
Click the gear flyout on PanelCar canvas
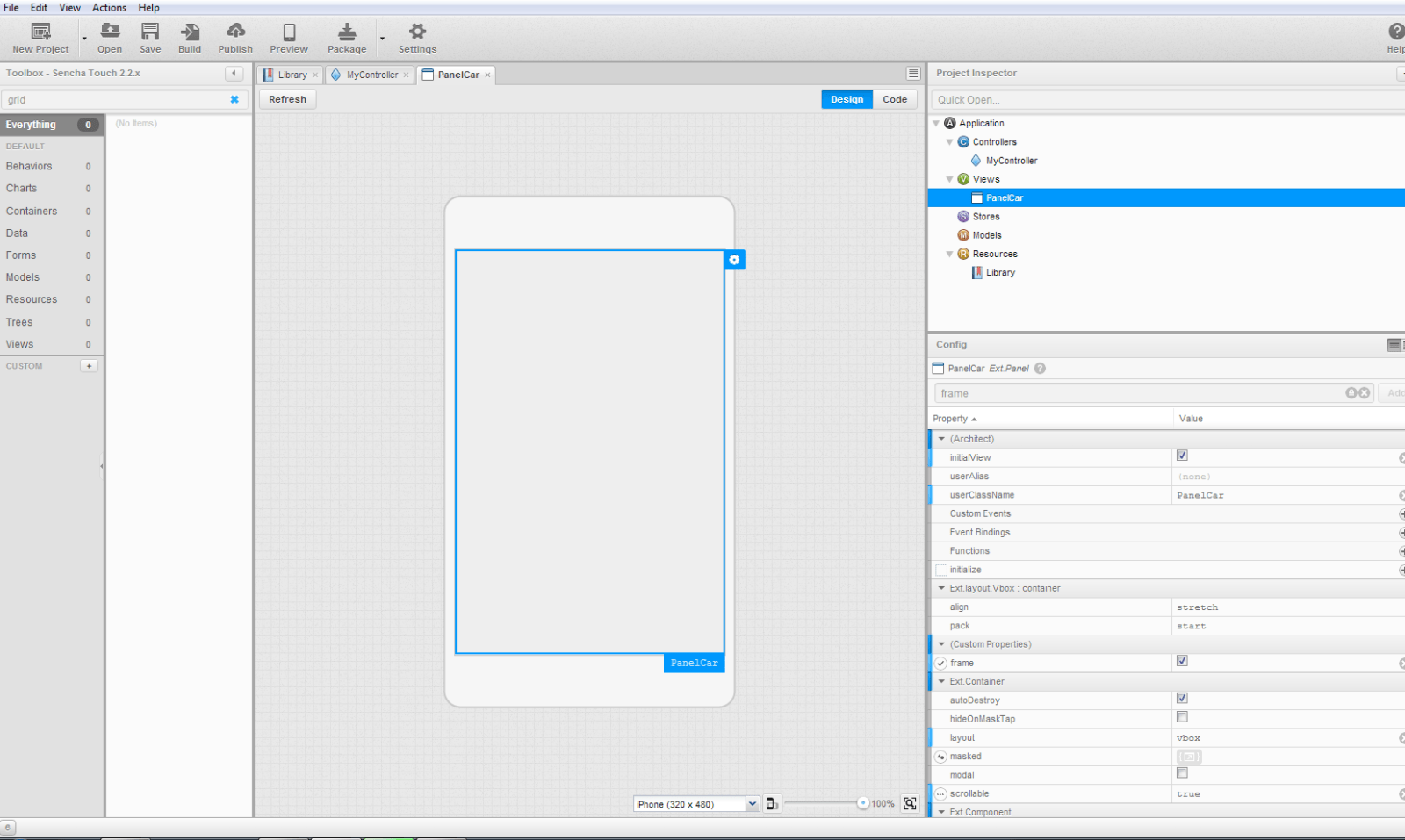pyautogui.click(x=735, y=260)
